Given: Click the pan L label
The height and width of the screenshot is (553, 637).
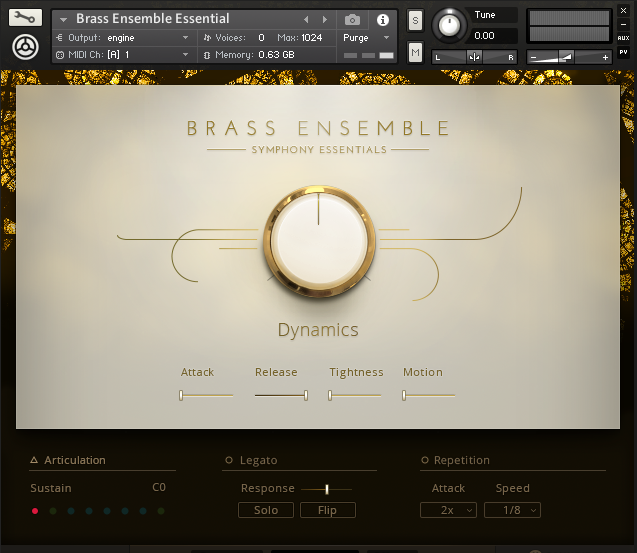Looking at the screenshot, I should (x=438, y=58).
